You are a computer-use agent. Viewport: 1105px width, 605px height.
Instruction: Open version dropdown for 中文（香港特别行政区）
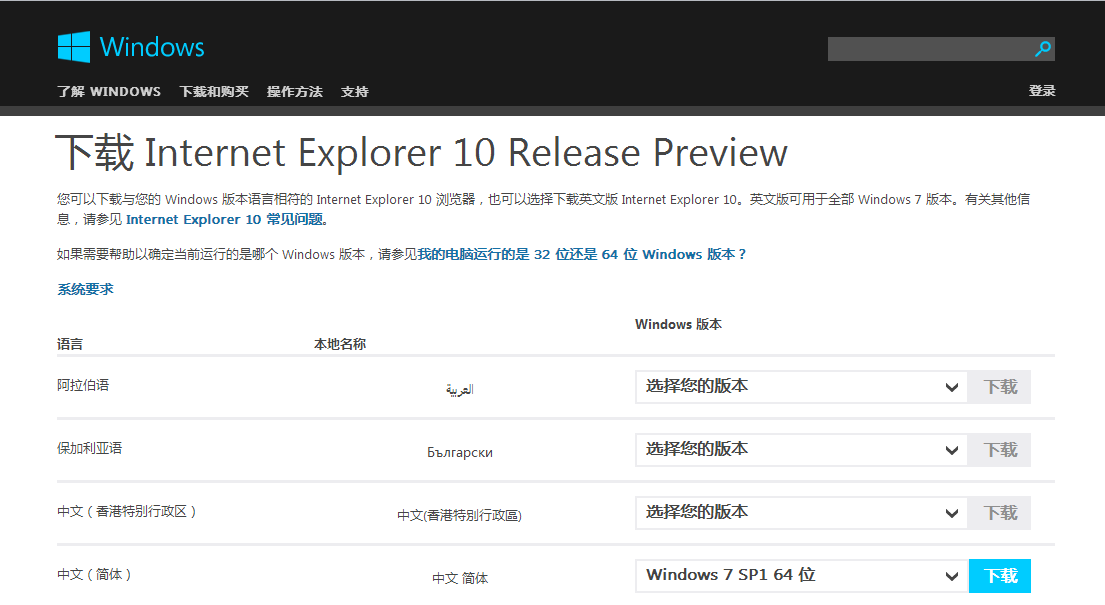pyautogui.click(x=801, y=513)
